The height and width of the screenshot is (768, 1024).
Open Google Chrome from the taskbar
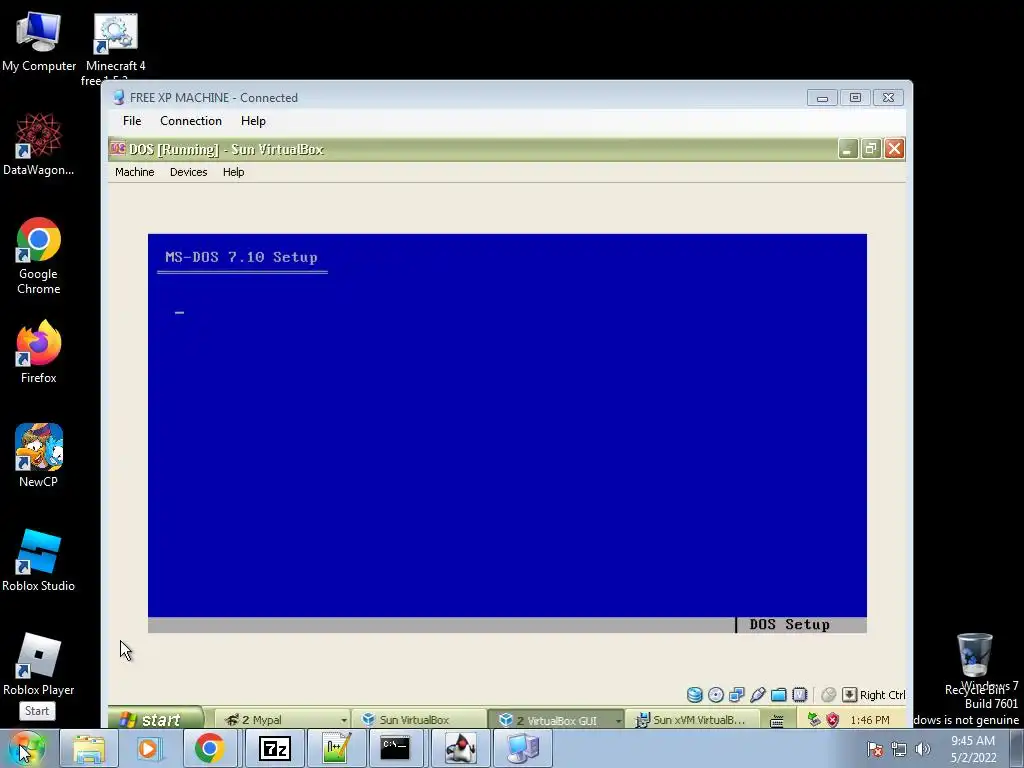[x=210, y=748]
